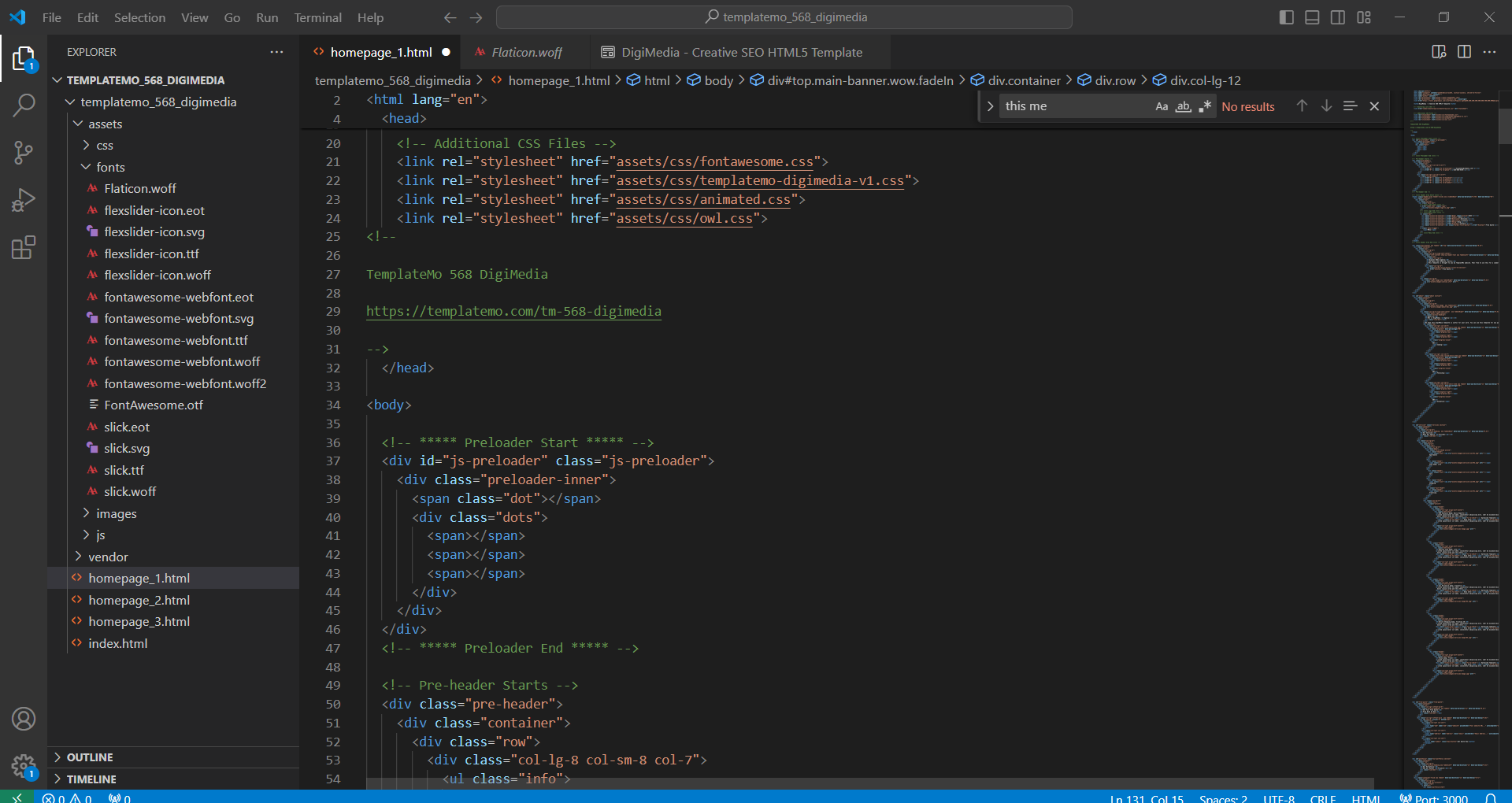Viewport: 1512px width, 803px height.
Task: Select the homepage_1.html editor tab
Action: coord(381,52)
